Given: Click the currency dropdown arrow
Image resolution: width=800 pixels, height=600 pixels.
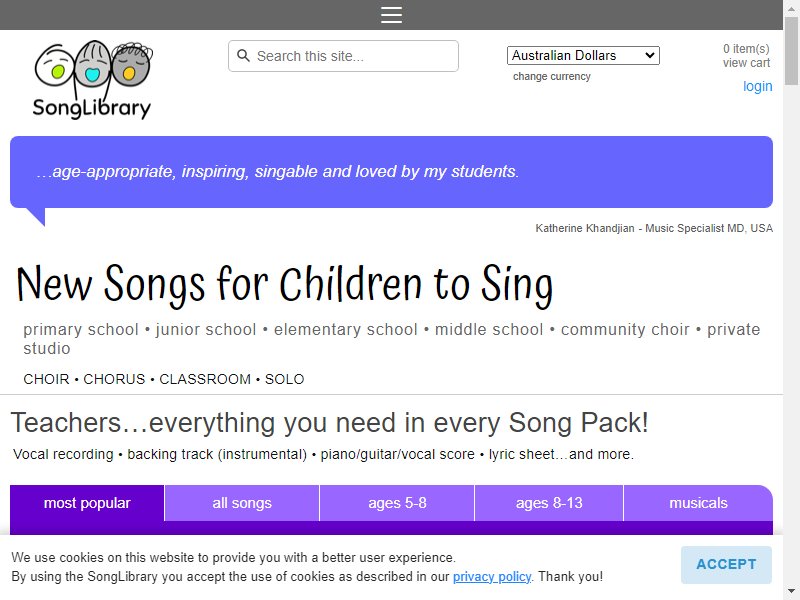Looking at the screenshot, I should tap(649, 55).
